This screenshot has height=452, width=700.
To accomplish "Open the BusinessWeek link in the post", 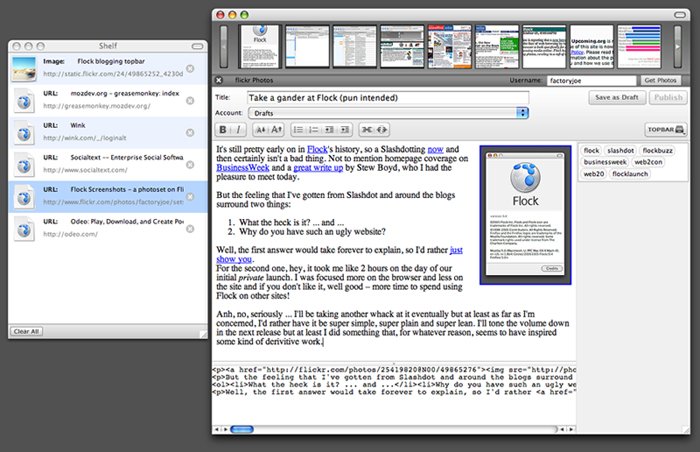I will [x=243, y=167].
